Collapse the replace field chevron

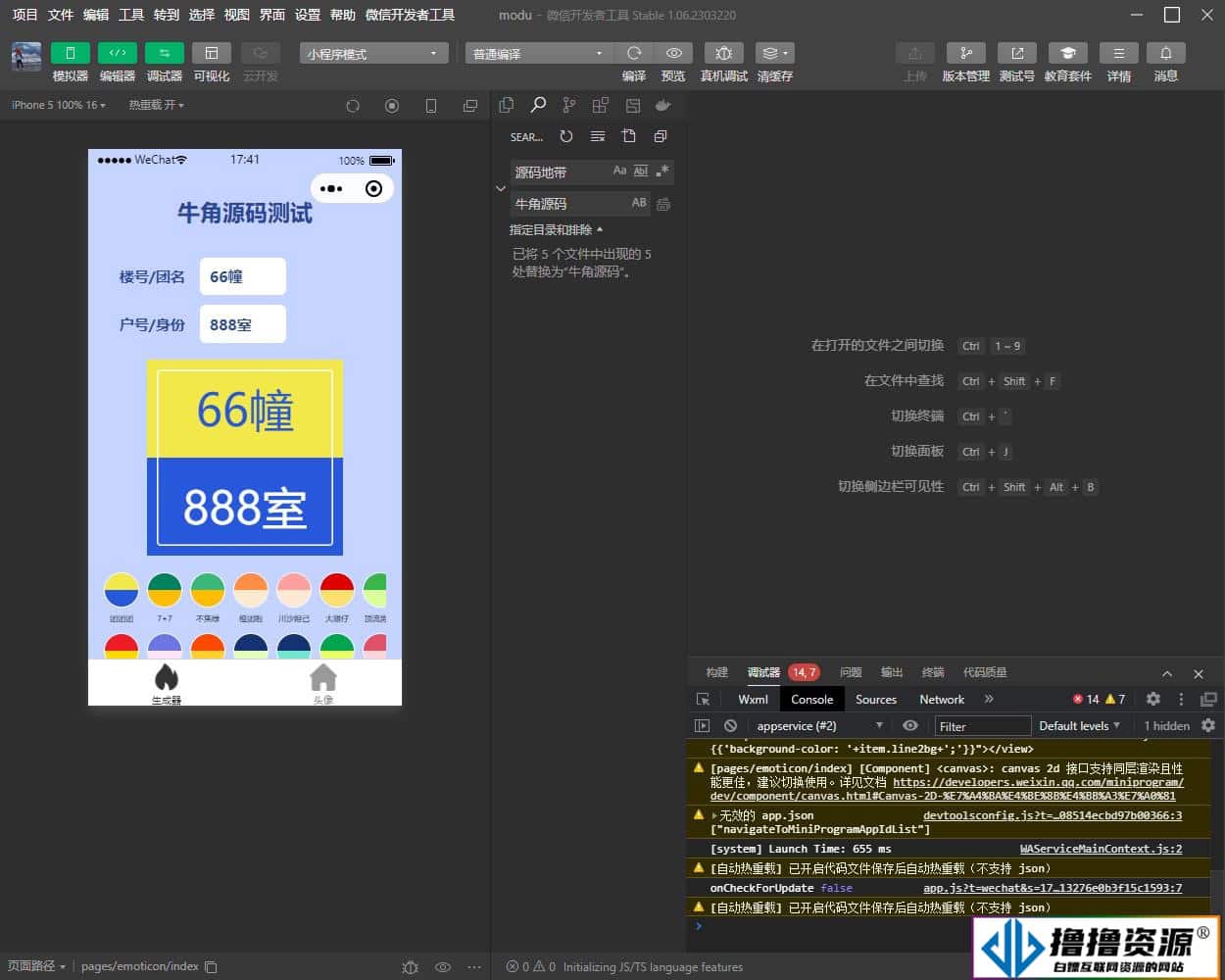[501, 188]
